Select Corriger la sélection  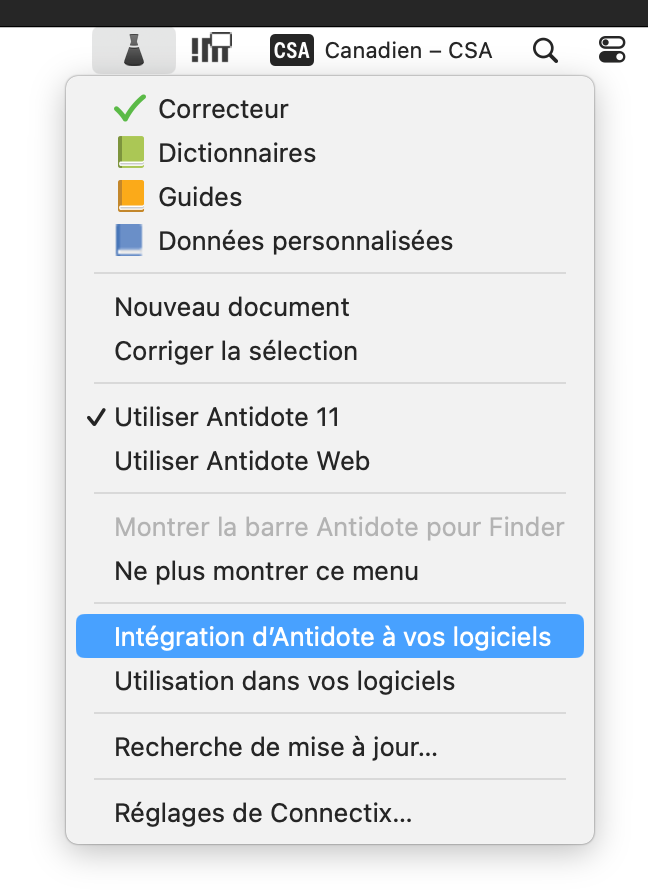click(236, 351)
